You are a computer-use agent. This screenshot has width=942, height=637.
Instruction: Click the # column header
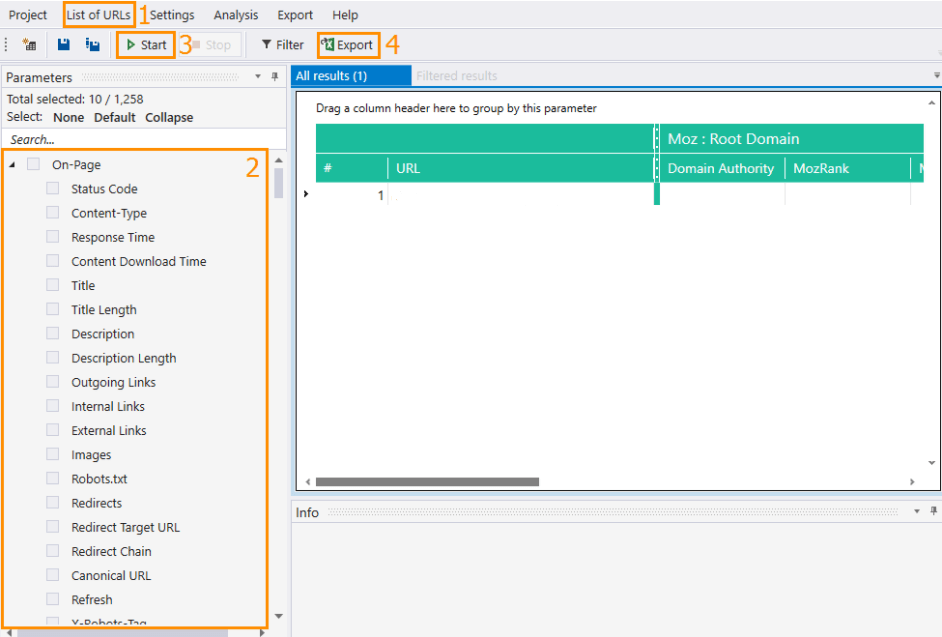[351, 168]
